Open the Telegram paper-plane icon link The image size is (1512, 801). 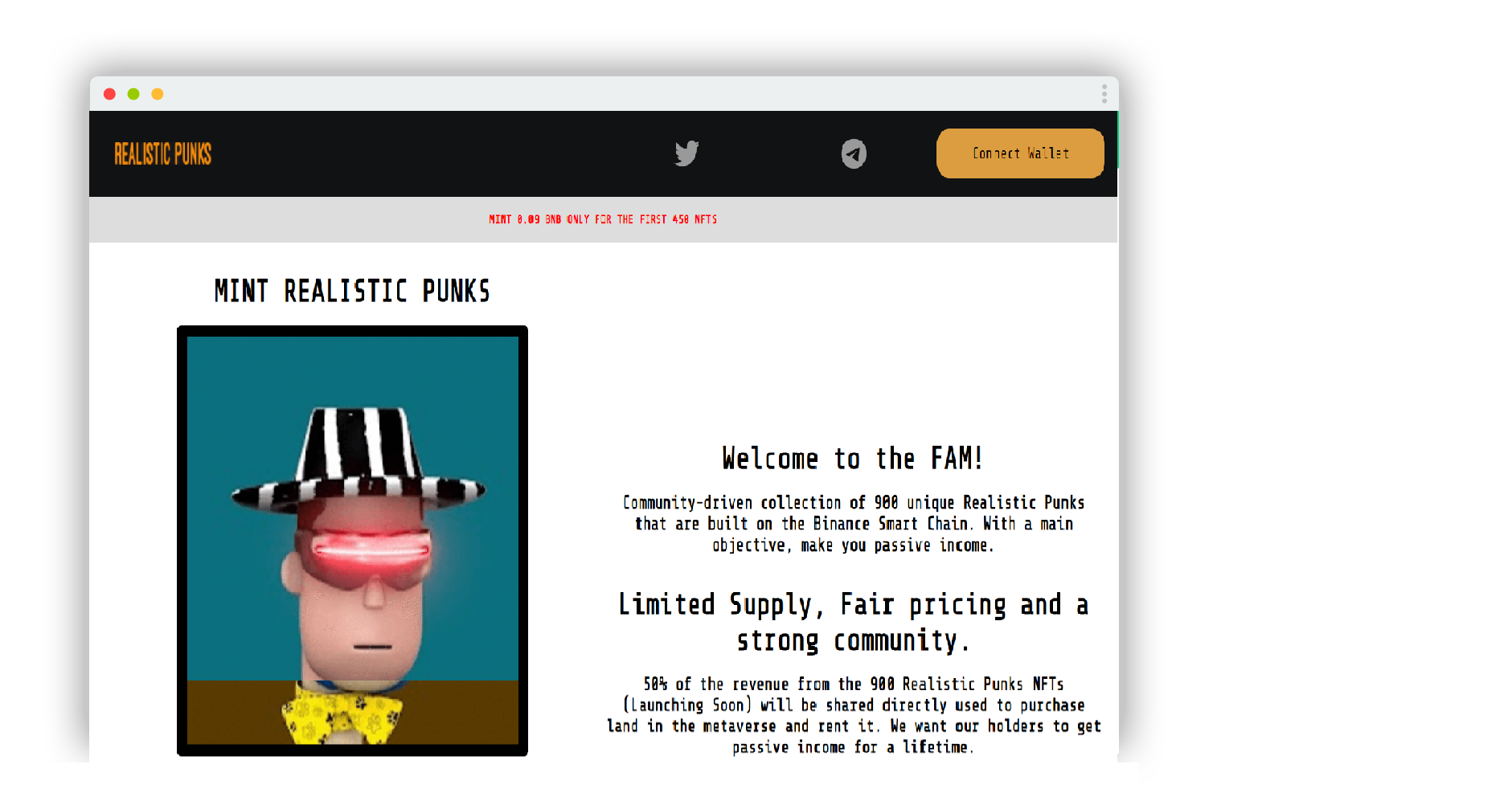pyautogui.click(x=854, y=153)
